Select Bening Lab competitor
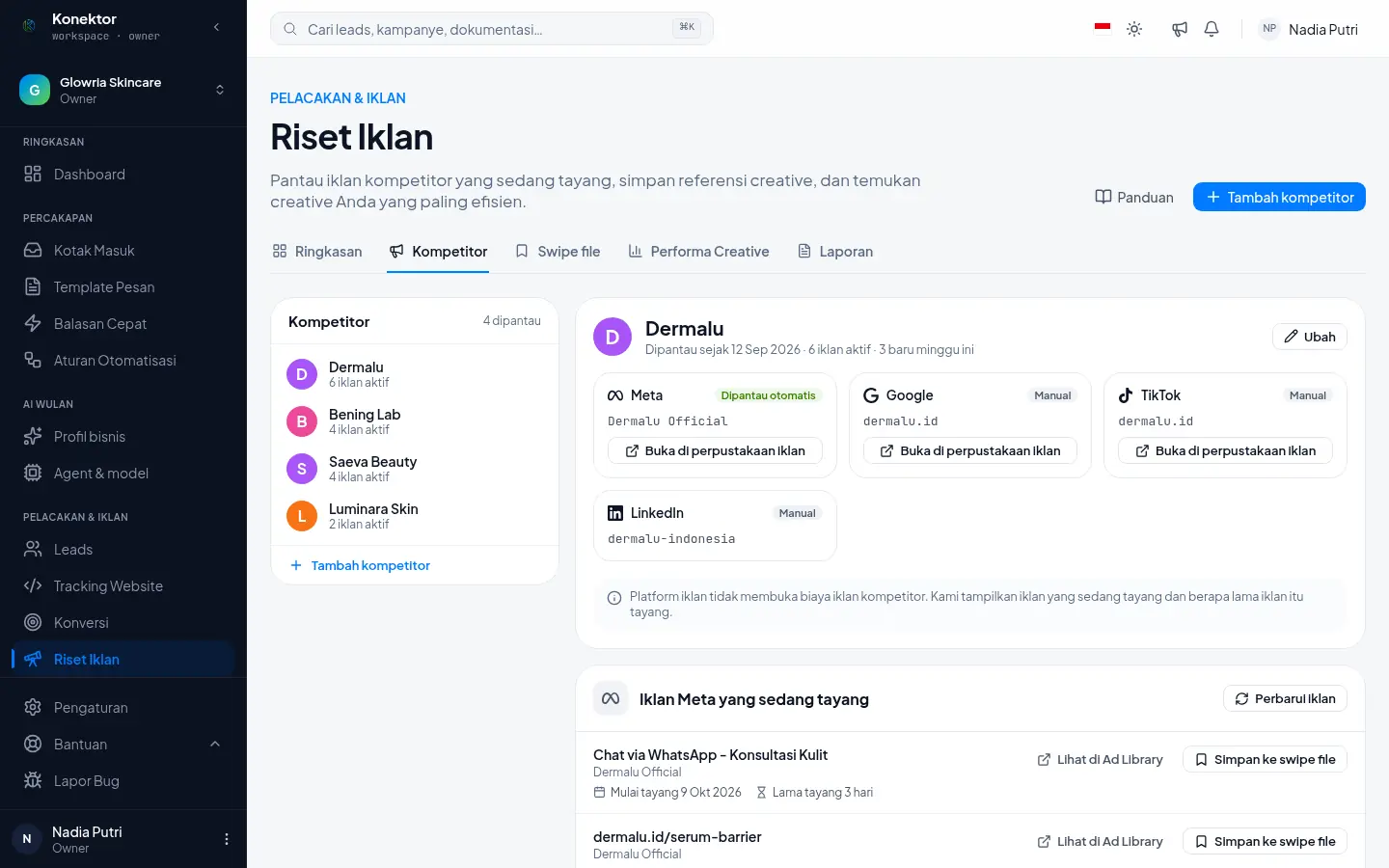 click(x=415, y=421)
